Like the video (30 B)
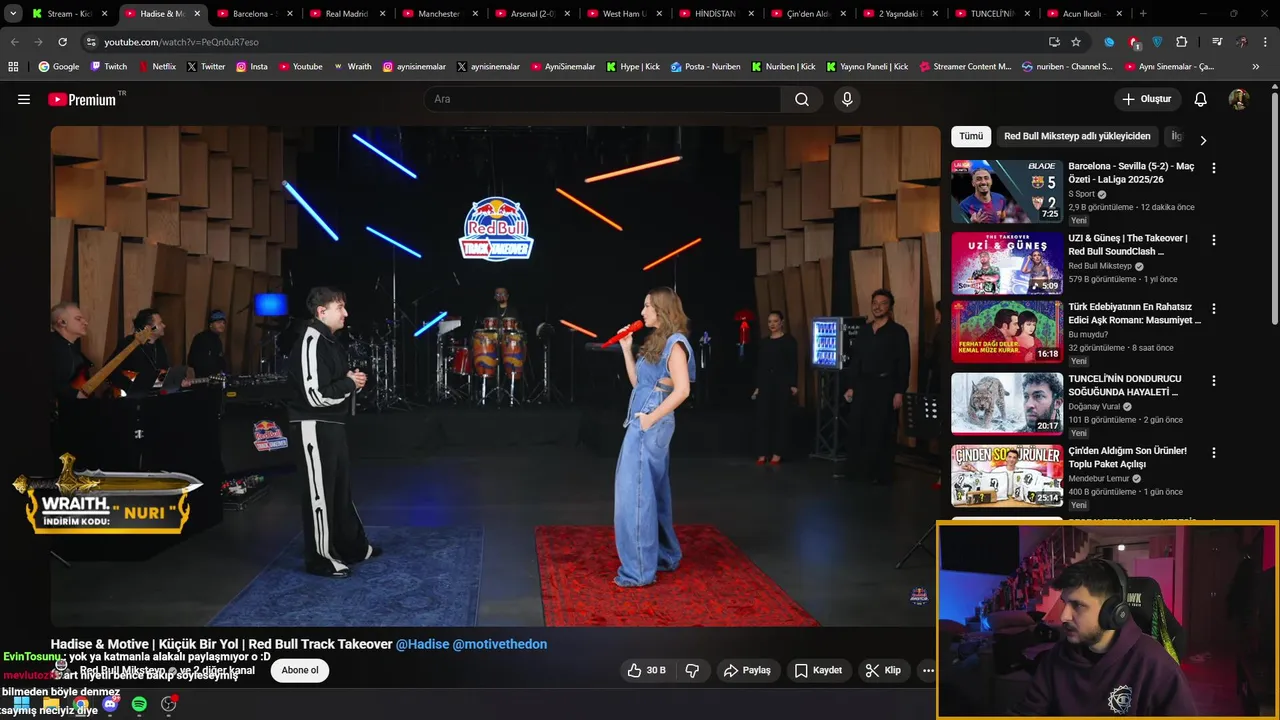1280x720 pixels. [646, 670]
